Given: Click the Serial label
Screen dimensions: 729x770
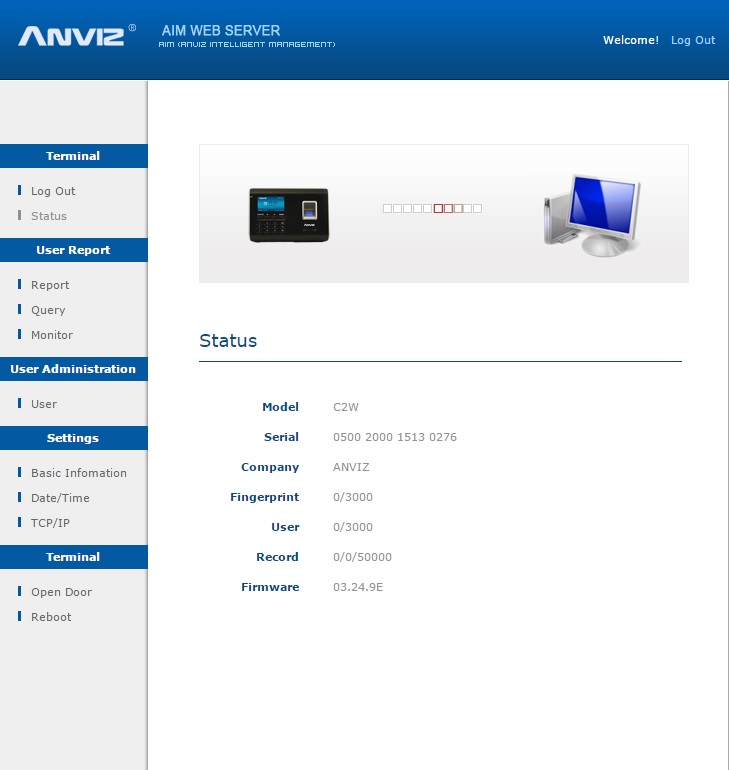Looking at the screenshot, I should [x=281, y=437].
